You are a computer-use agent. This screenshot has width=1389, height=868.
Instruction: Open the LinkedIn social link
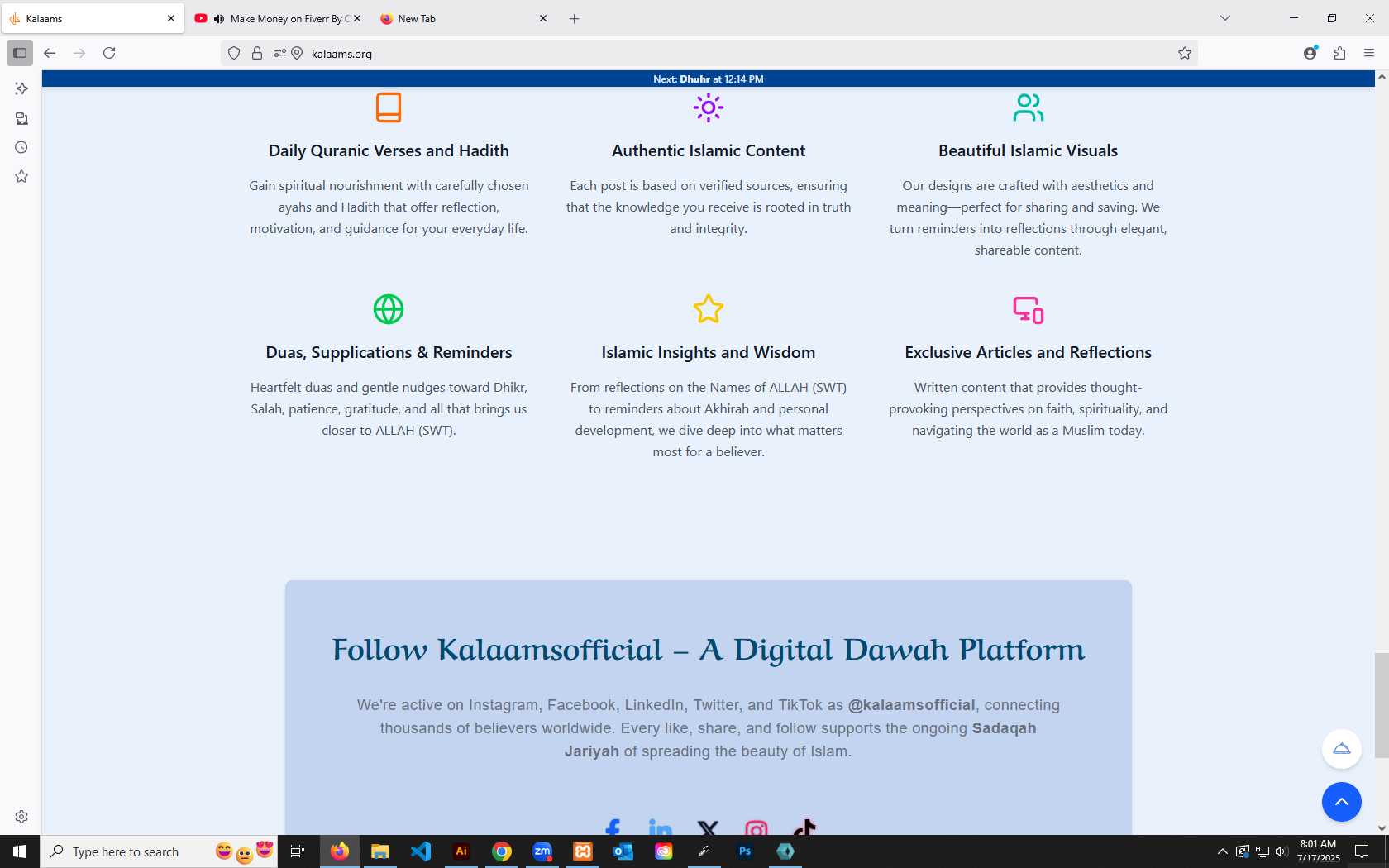[661, 827]
